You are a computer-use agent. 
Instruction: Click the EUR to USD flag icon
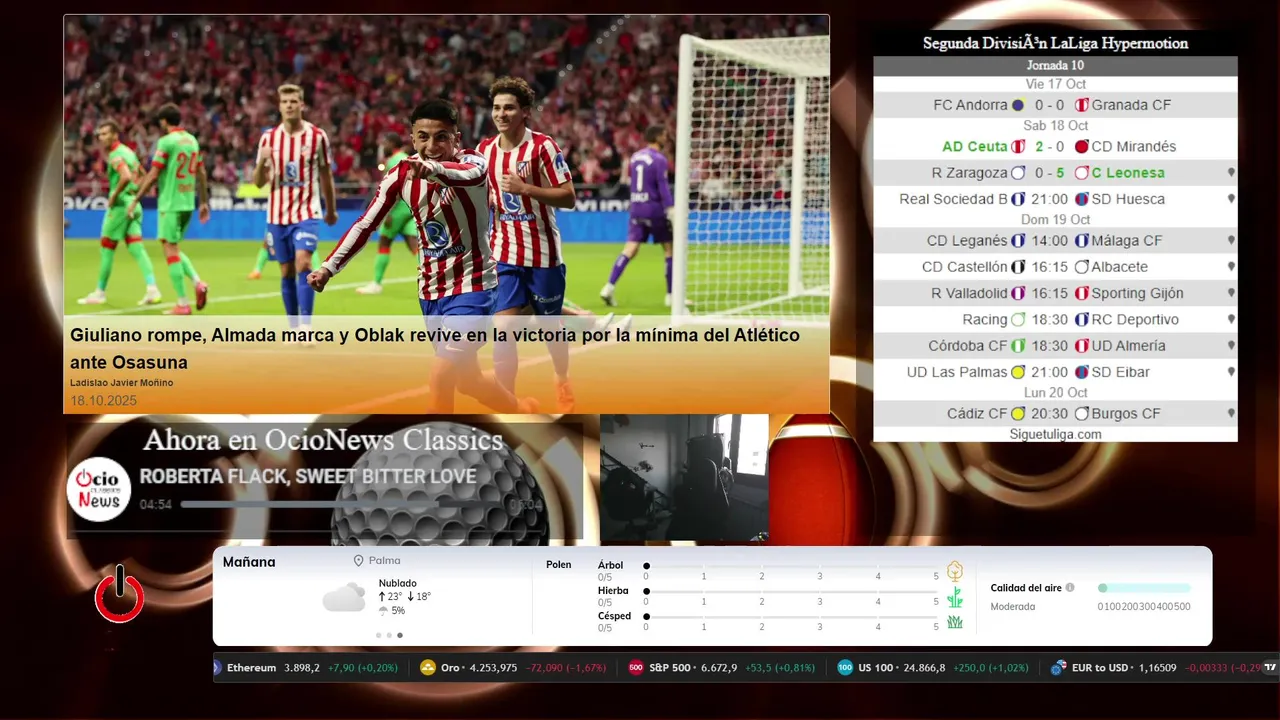1058,668
